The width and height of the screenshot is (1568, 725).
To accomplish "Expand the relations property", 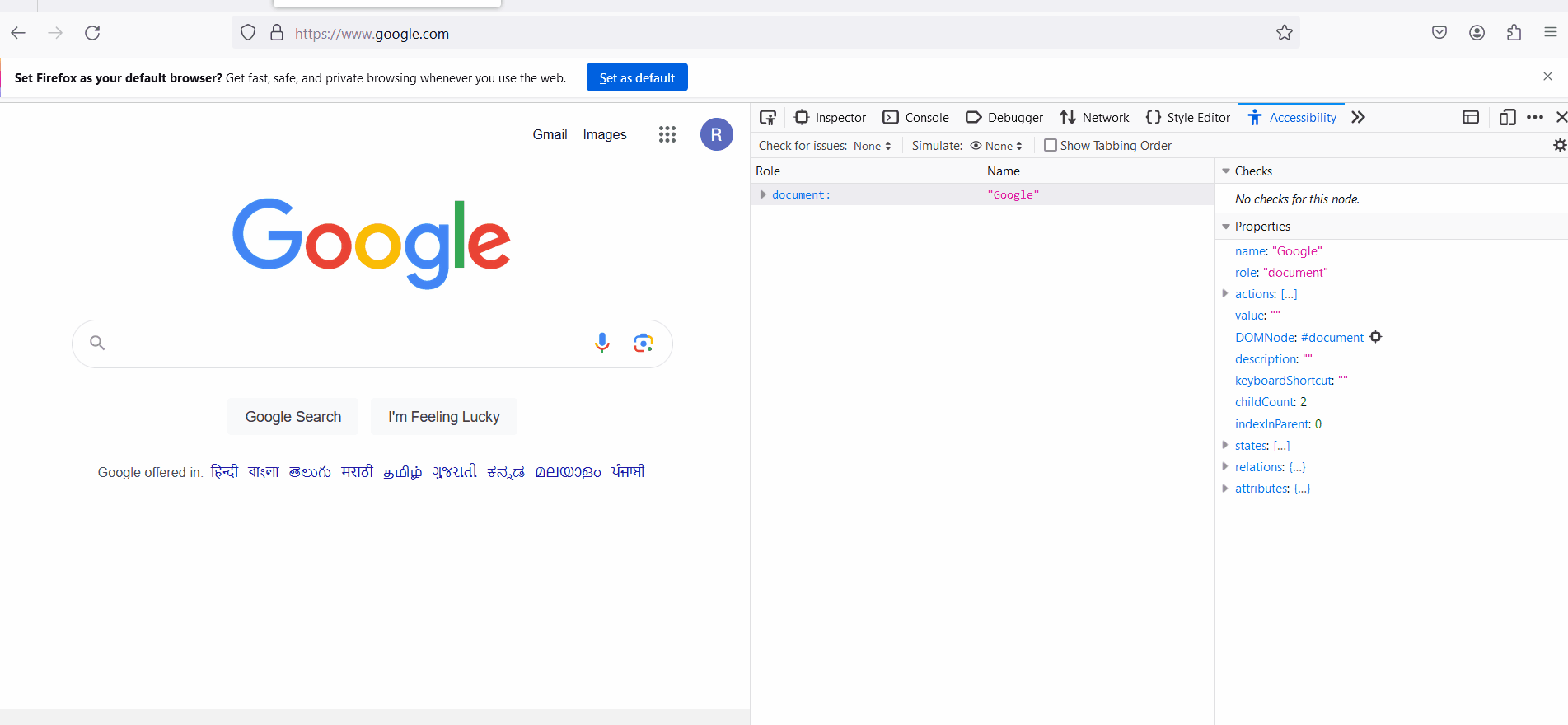I will coord(1225,466).
